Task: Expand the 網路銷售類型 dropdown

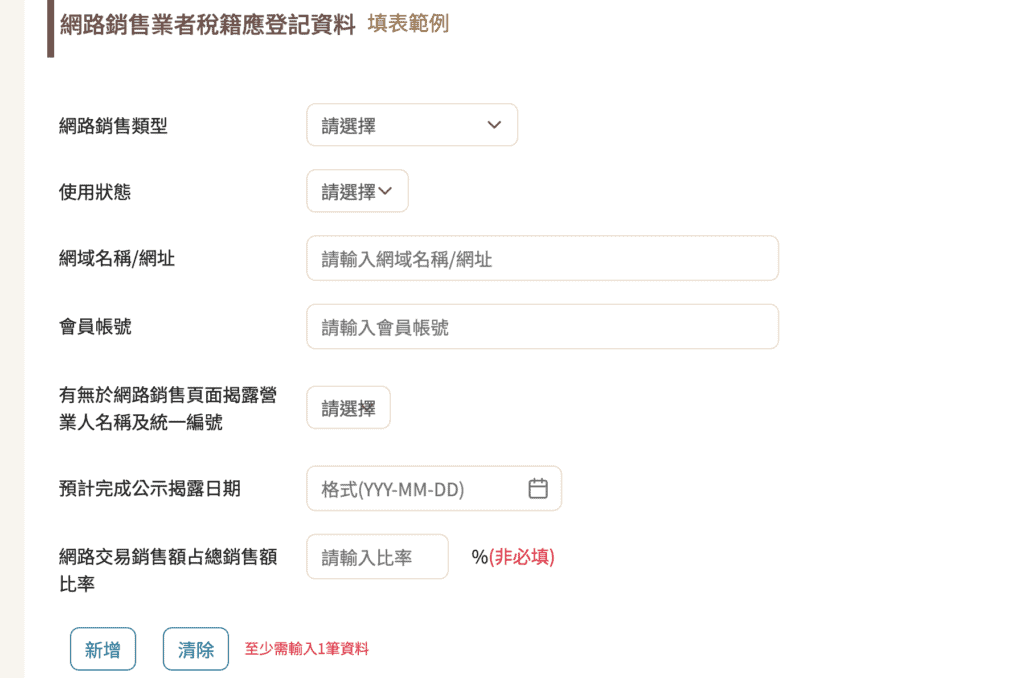Action: tap(412, 125)
